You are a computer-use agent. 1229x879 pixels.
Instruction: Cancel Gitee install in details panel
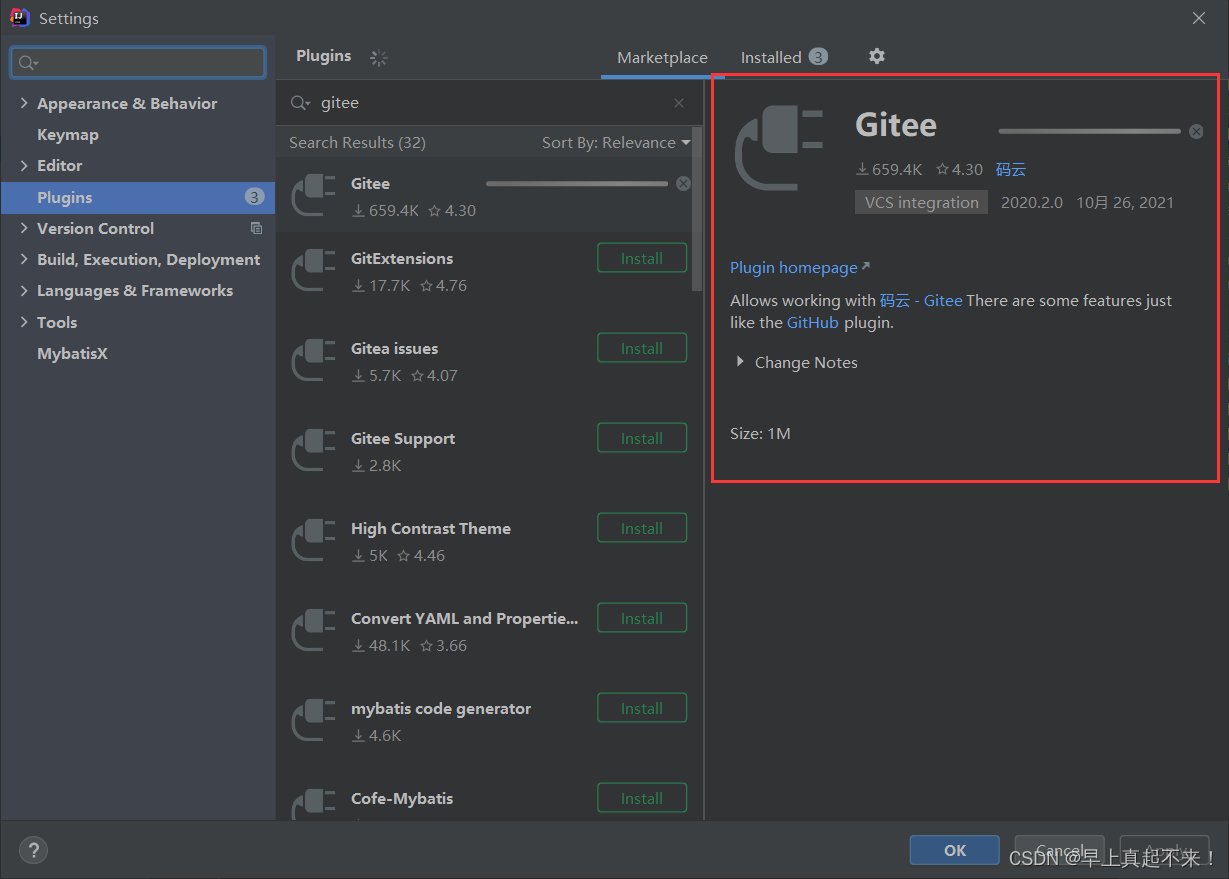point(1196,131)
